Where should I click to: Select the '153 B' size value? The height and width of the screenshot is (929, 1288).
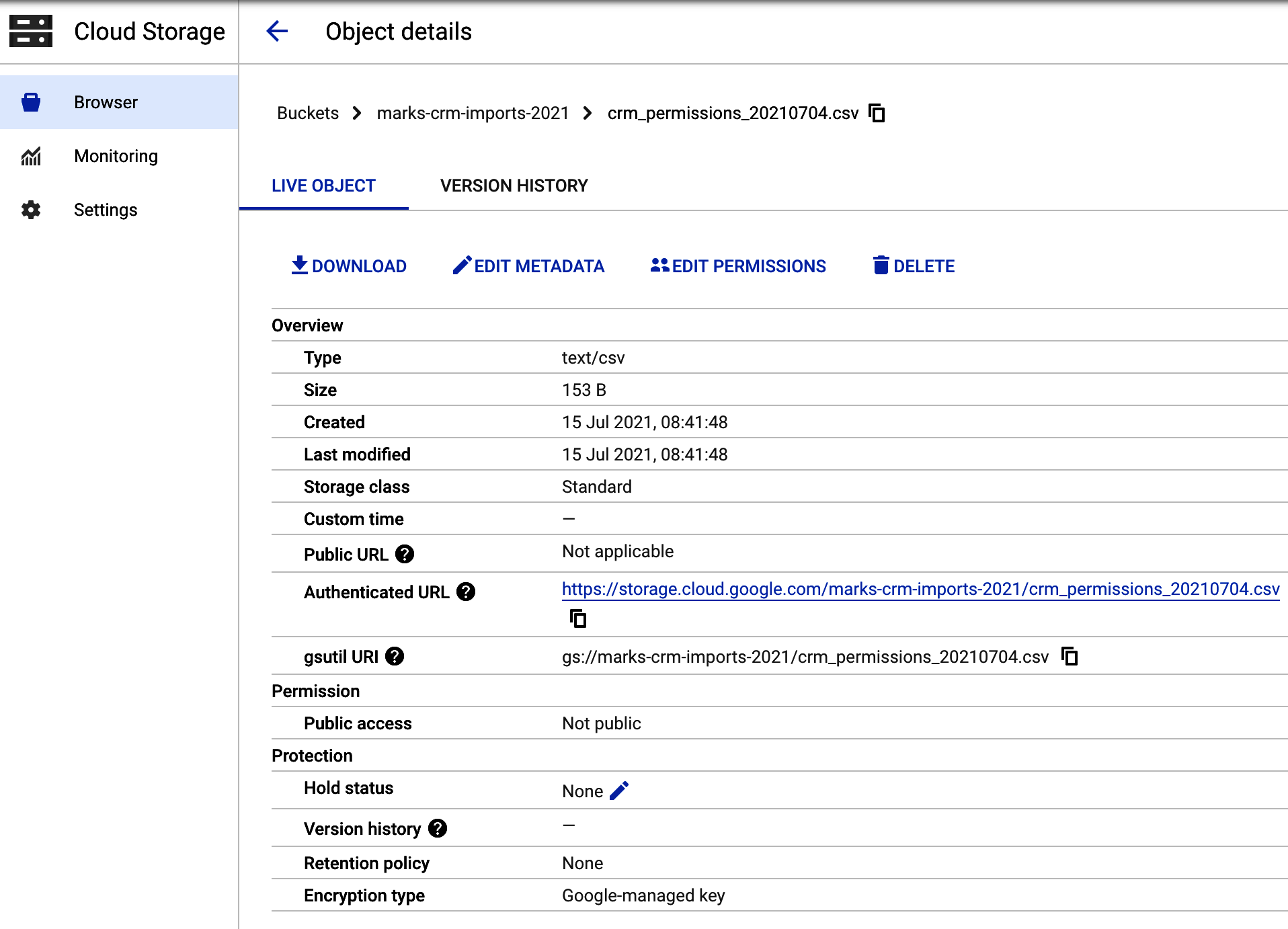584,390
